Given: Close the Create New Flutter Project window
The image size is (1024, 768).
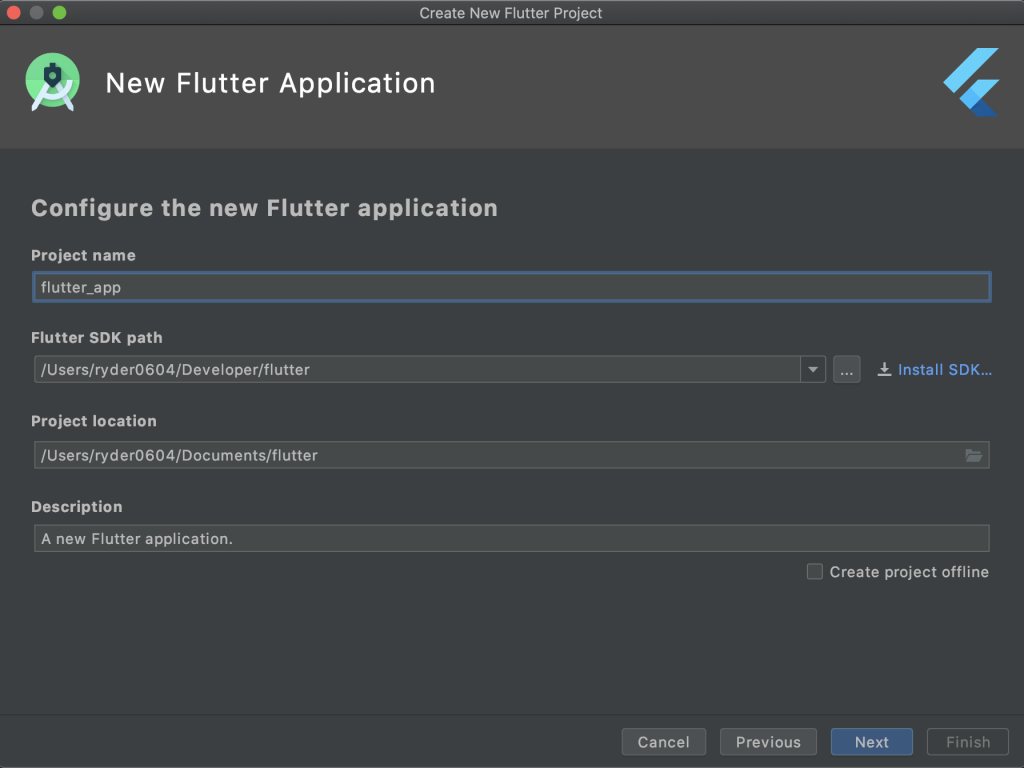Looking at the screenshot, I should point(14,13).
